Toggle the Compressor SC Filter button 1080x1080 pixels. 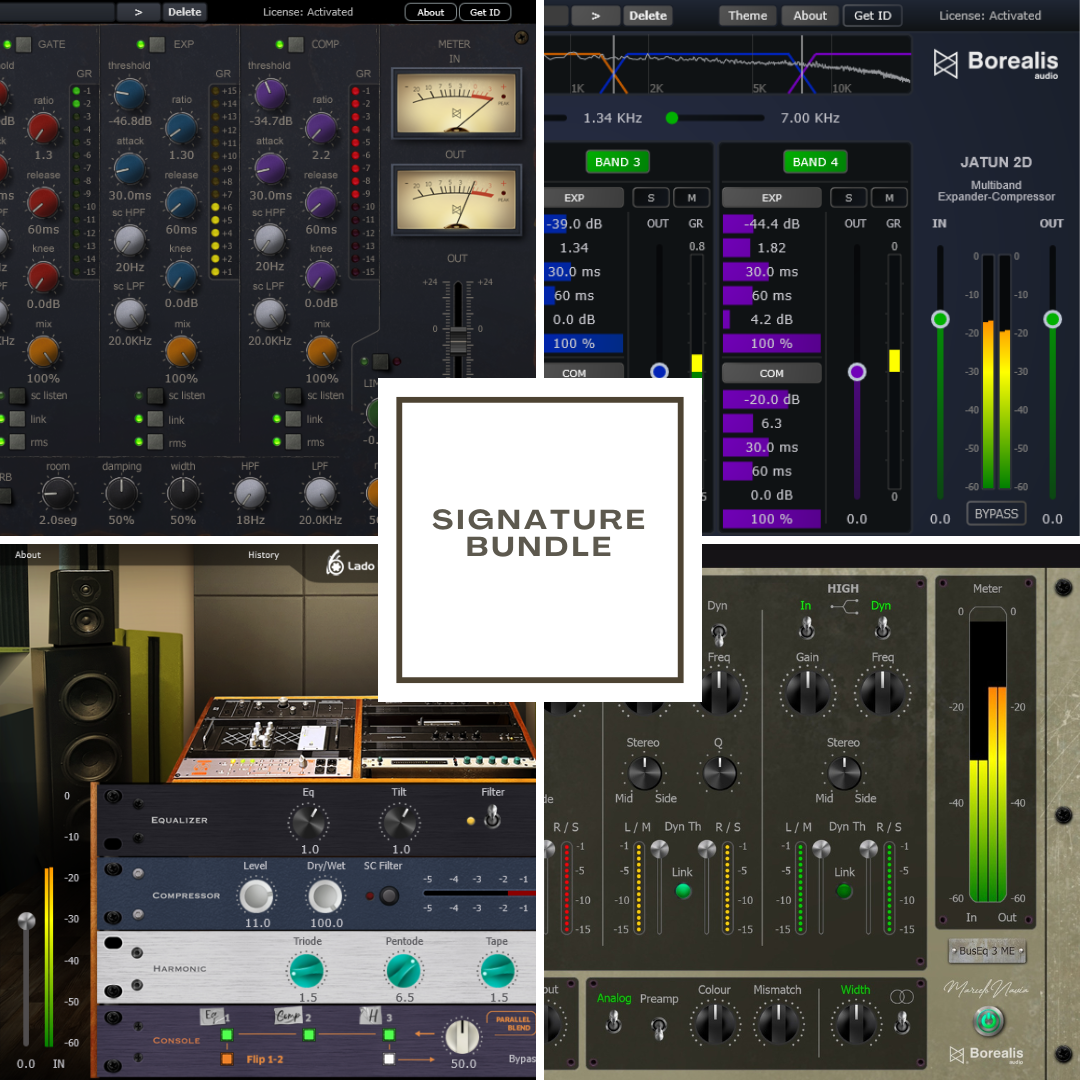tap(389, 895)
